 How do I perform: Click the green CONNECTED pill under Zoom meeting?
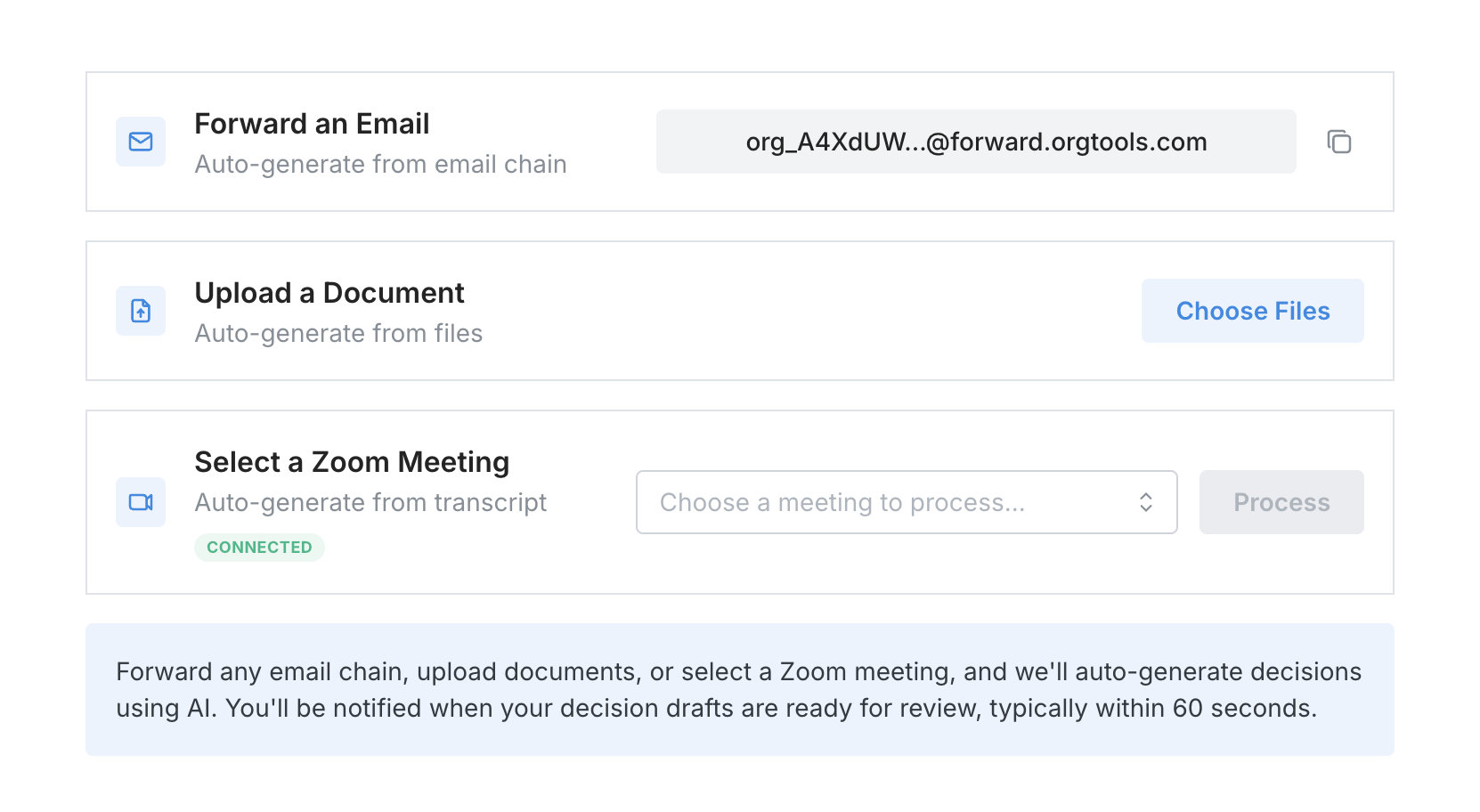tap(259, 547)
